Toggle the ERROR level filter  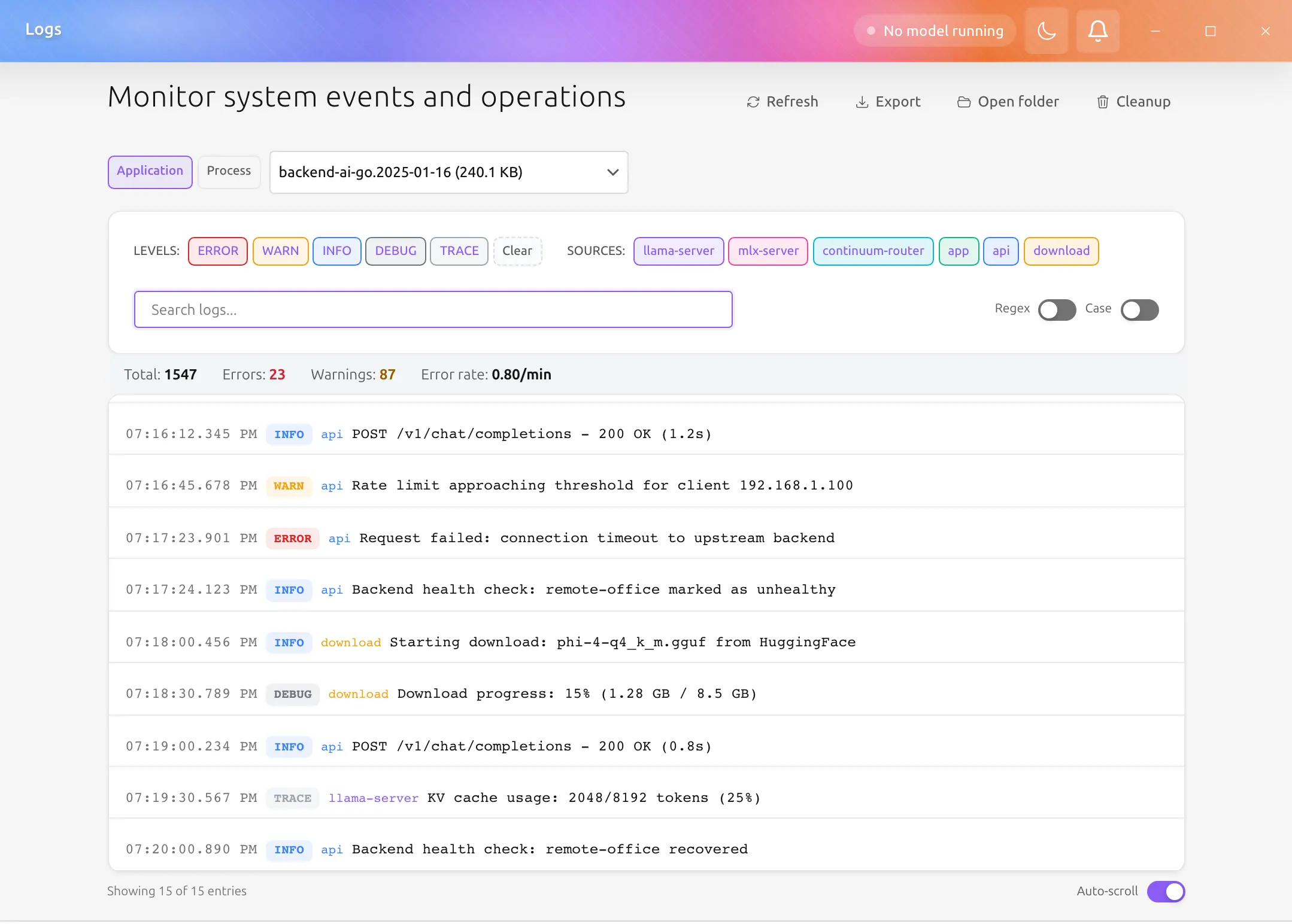point(218,251)
